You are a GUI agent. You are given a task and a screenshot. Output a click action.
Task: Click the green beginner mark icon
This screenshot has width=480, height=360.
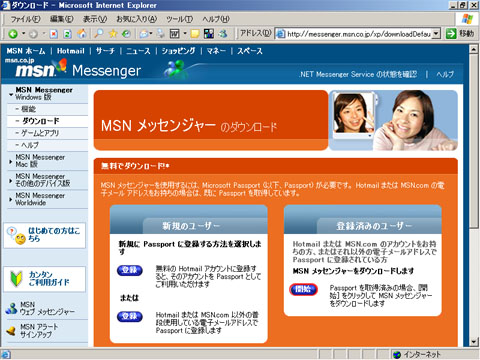point(16,279)
